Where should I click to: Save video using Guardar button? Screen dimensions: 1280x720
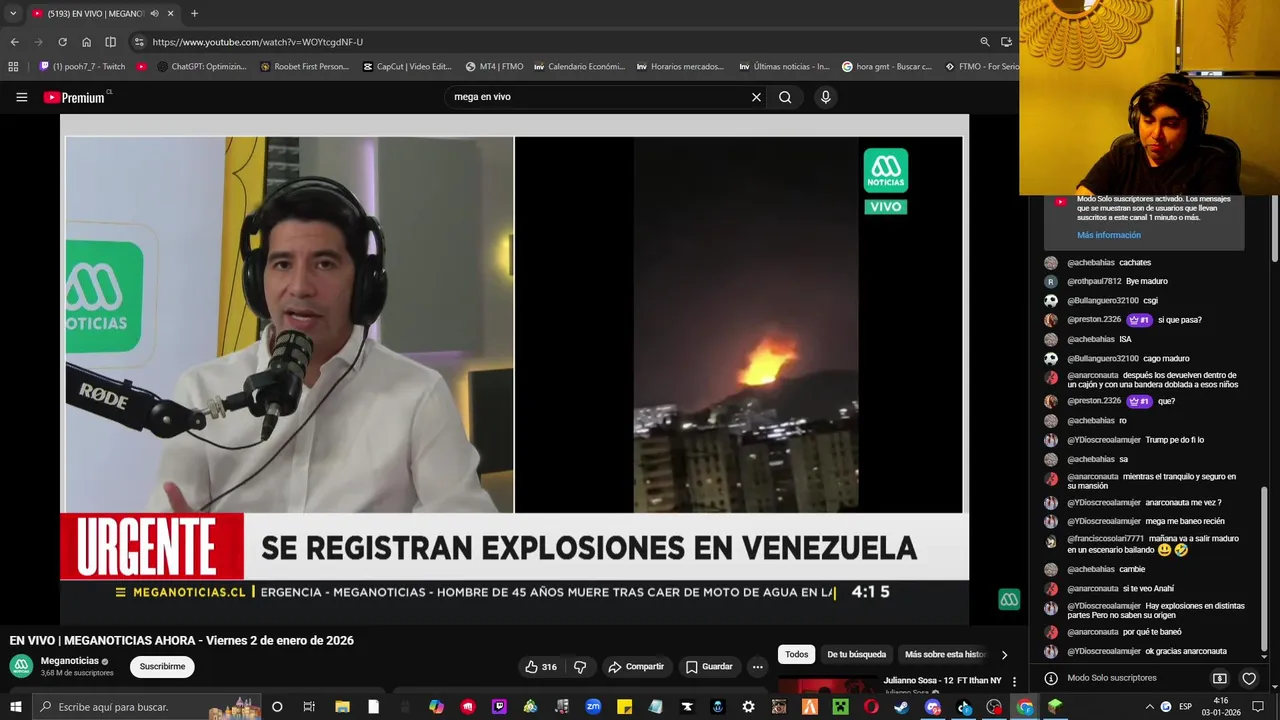(x=709, y=667)
